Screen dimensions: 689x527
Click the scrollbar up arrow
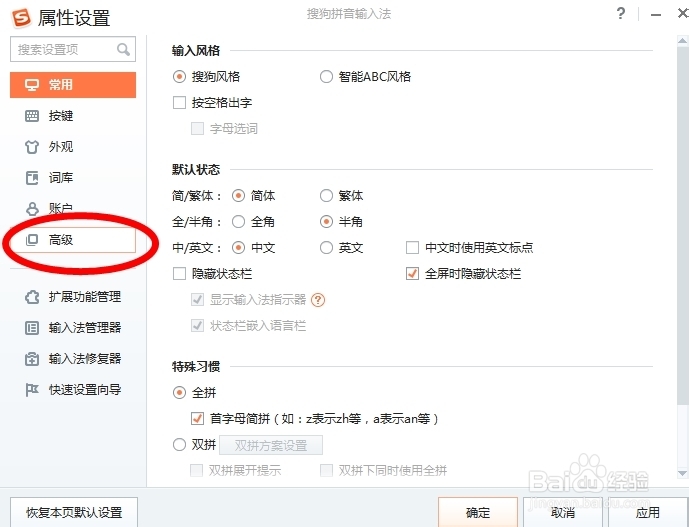point(682,41)
